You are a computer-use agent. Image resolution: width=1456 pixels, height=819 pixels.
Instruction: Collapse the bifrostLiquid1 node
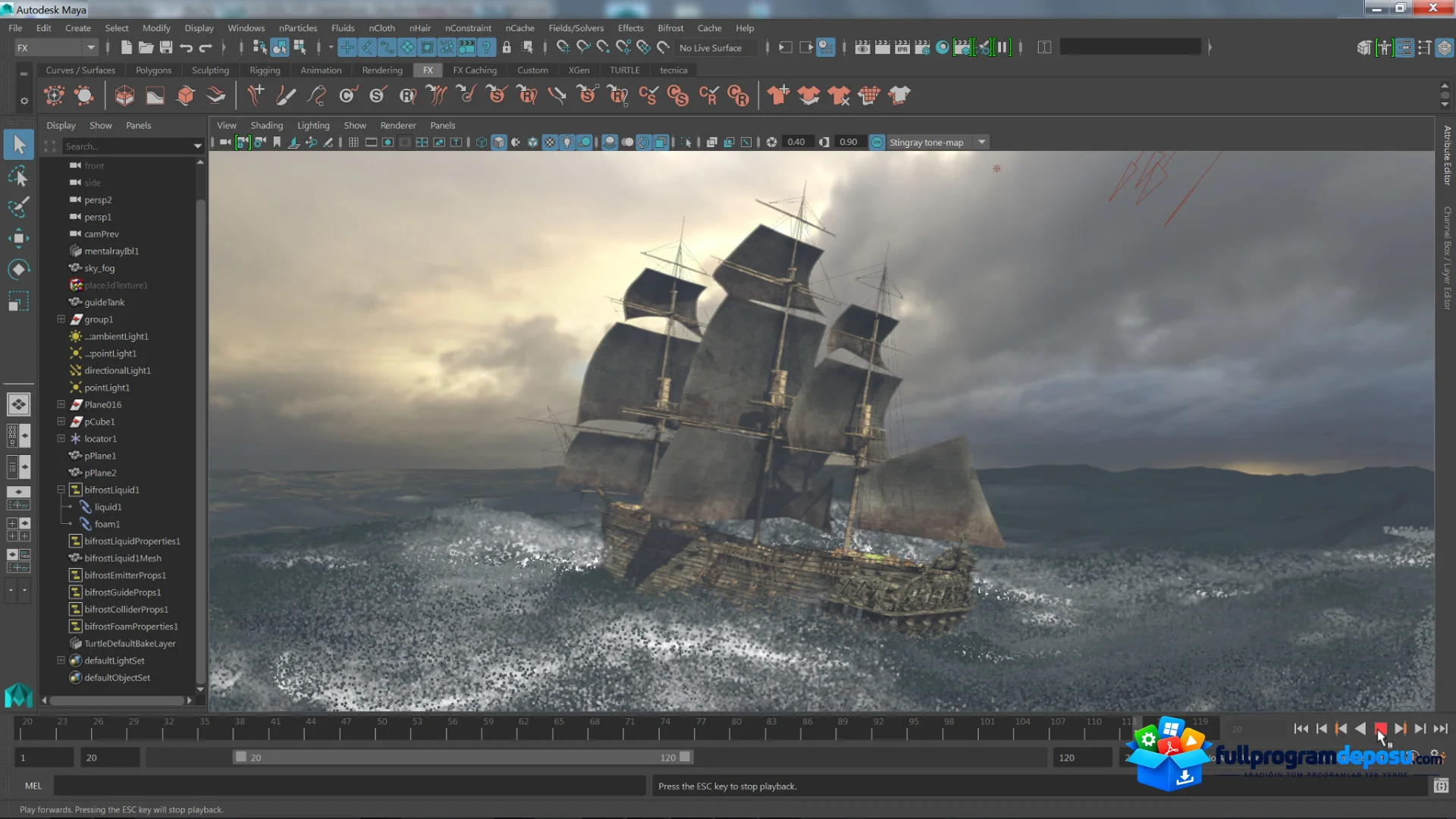(x=61, y=490)
